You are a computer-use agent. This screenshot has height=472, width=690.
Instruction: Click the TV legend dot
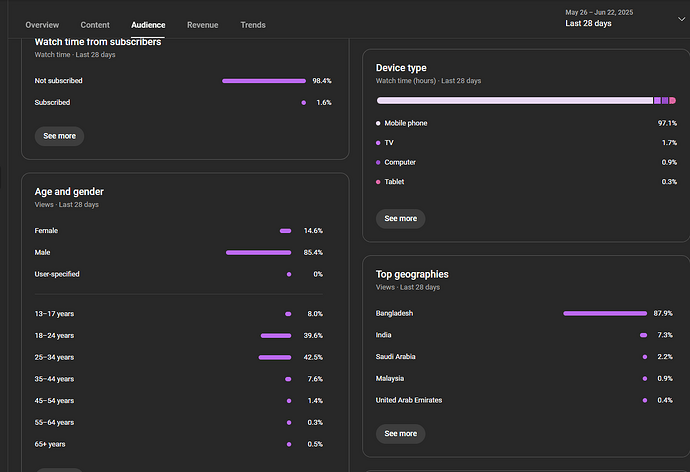coord(378,143)
